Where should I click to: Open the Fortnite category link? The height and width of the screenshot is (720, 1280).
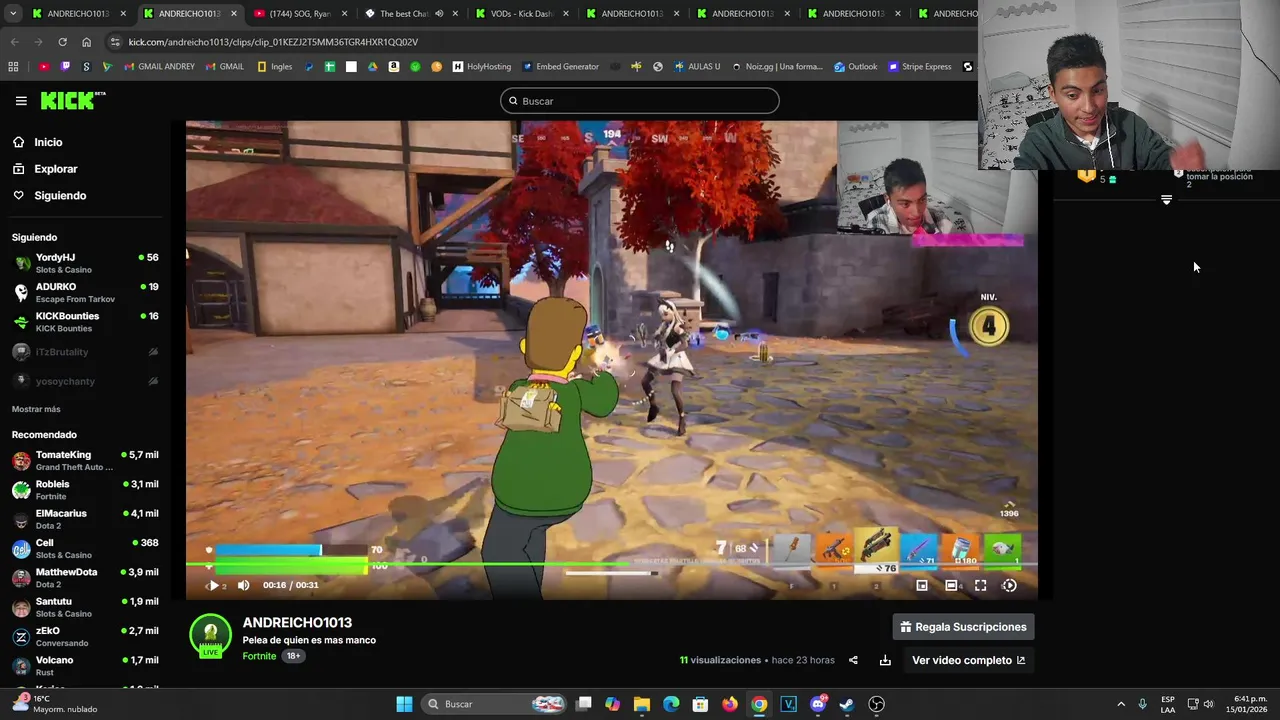pos(259,656)
